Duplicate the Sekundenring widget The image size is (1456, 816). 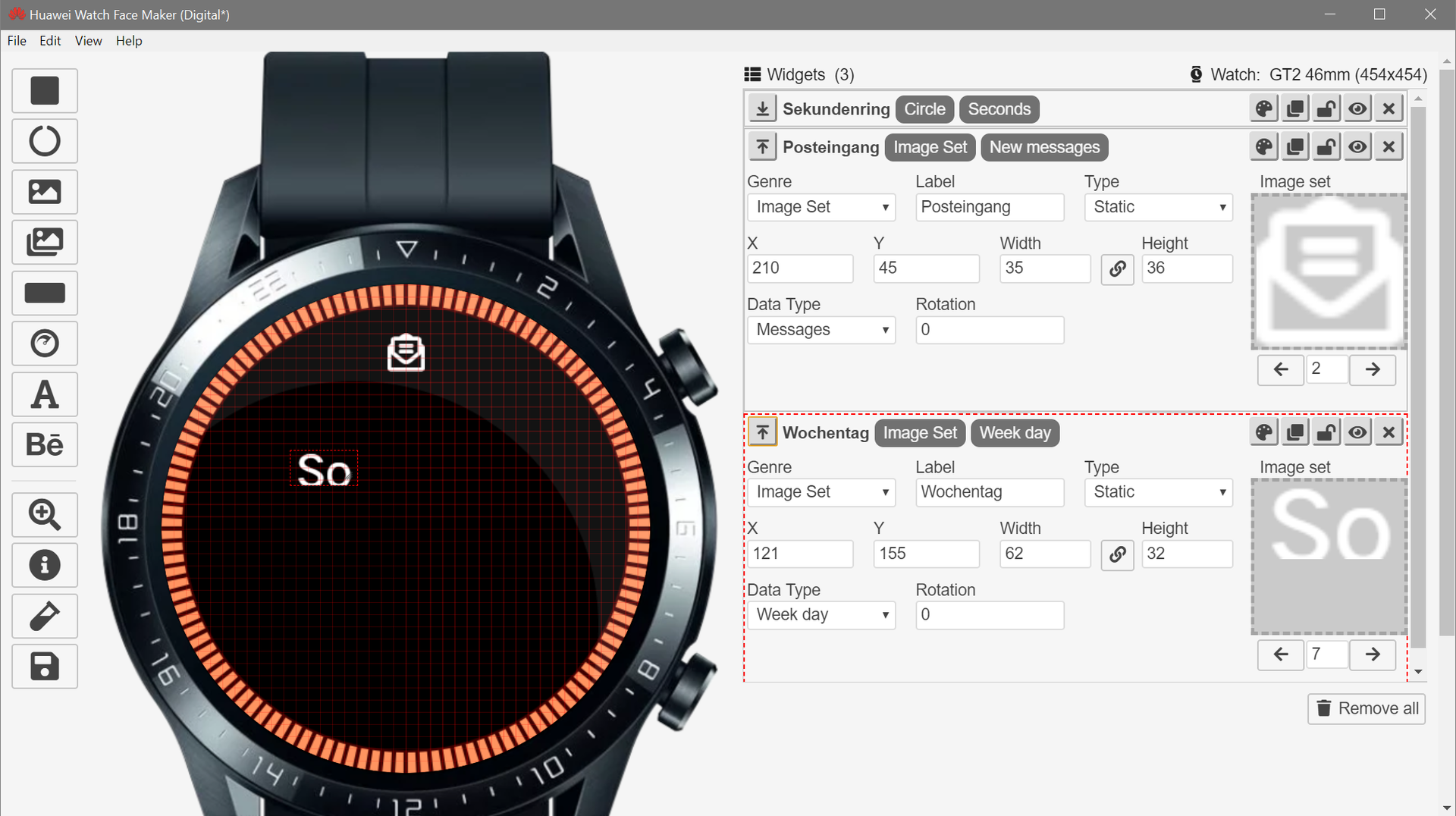(1295, 108)
